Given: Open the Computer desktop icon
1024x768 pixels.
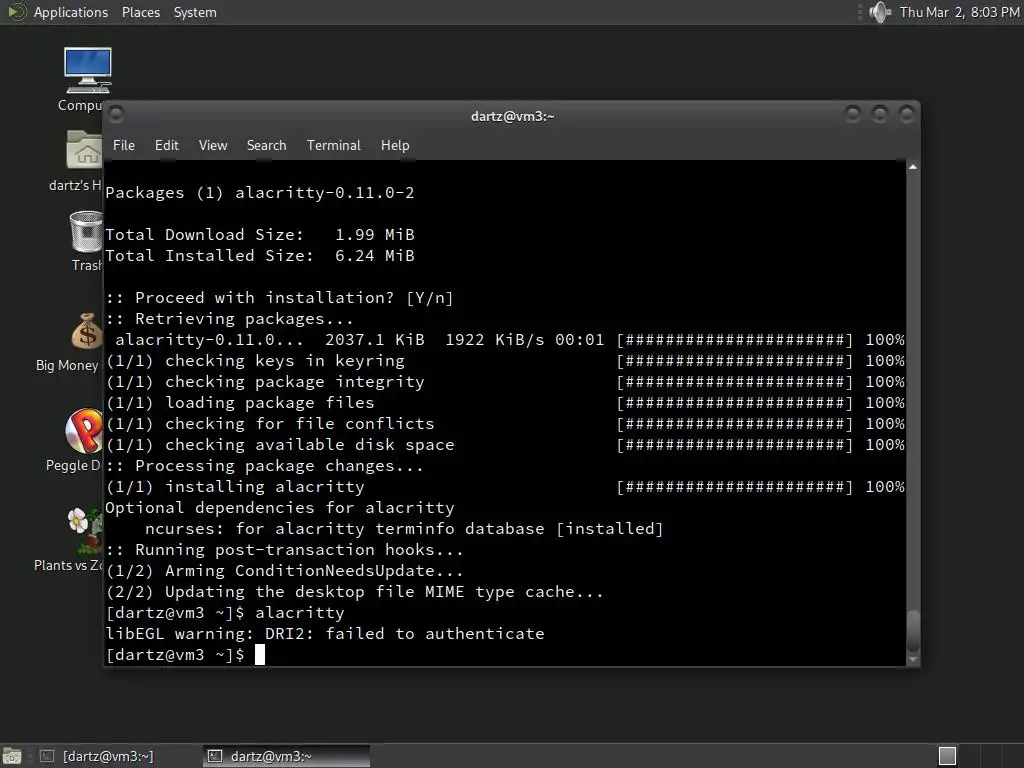Looking at the screenshot, I should pos(87,71).
